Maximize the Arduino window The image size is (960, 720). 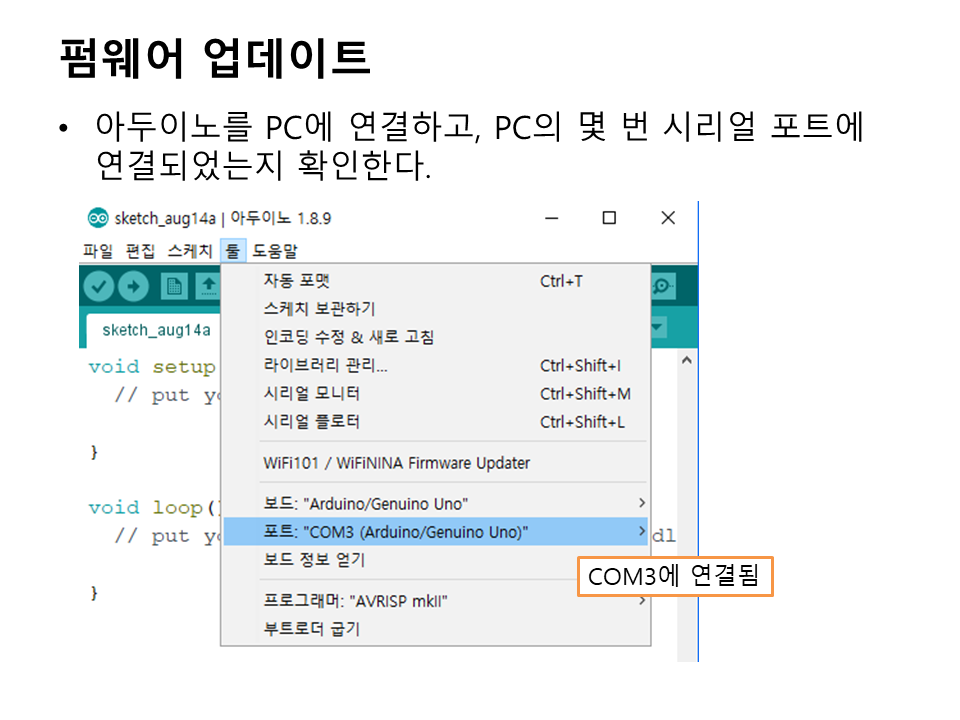coord(609,218)
